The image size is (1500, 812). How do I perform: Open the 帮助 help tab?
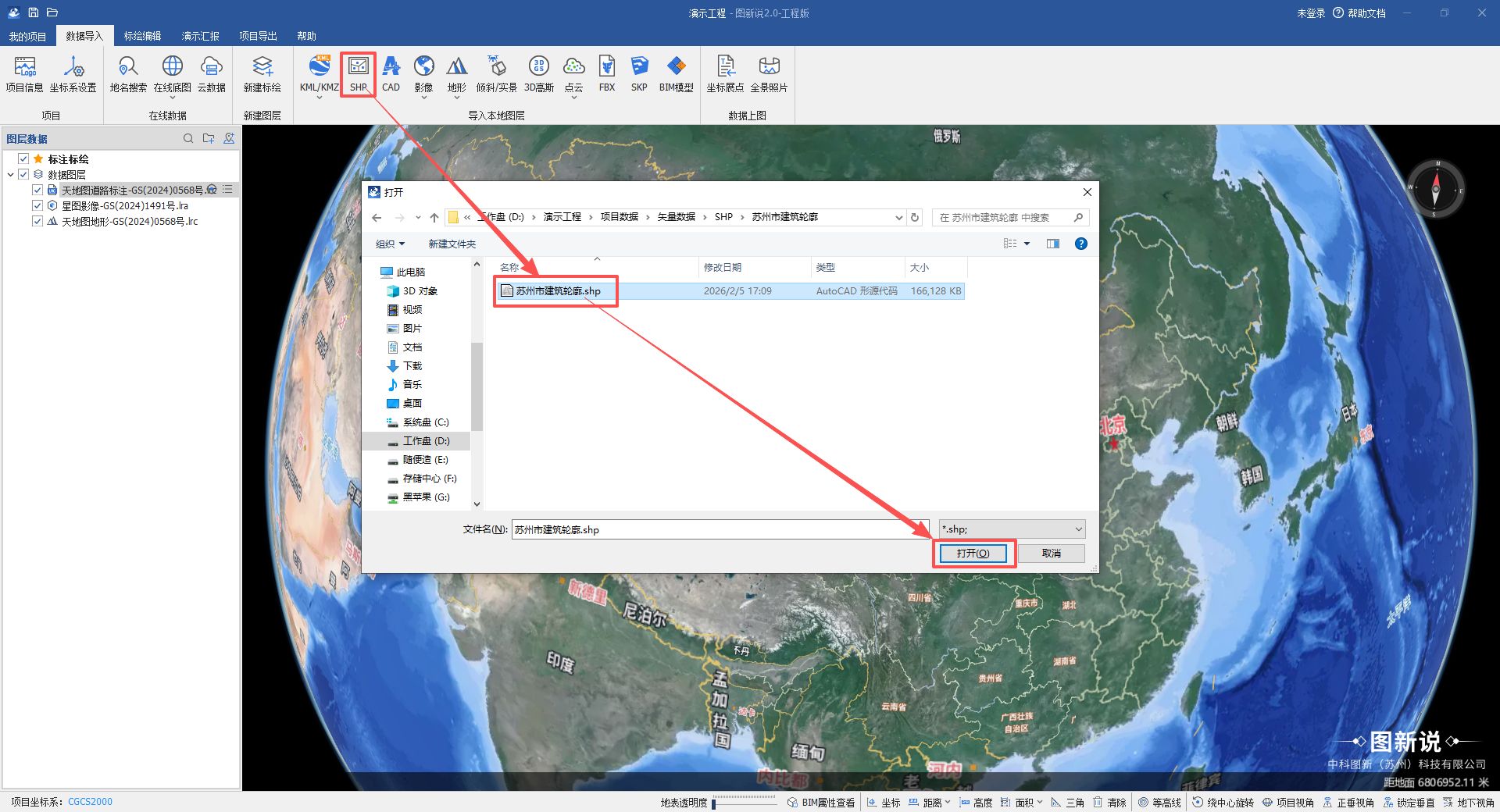pyautogui.click(x=306, y=36)
